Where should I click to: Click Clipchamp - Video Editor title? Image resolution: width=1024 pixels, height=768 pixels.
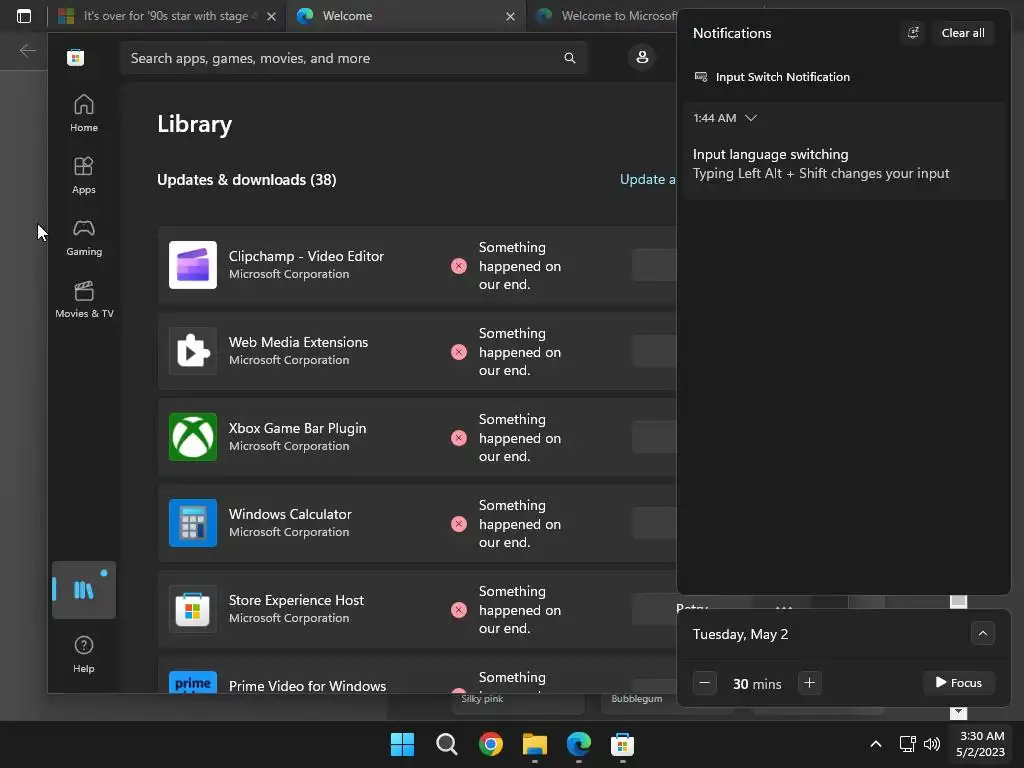click(306, 256)
